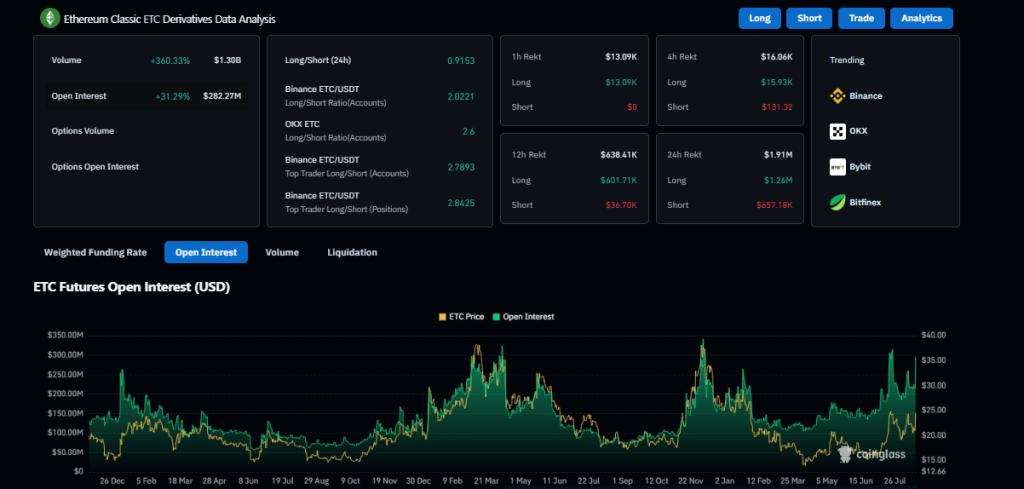Select the OKX exchange icon
The height and width of the screenshot is (489, 1024).
click(x=837, y=131)
